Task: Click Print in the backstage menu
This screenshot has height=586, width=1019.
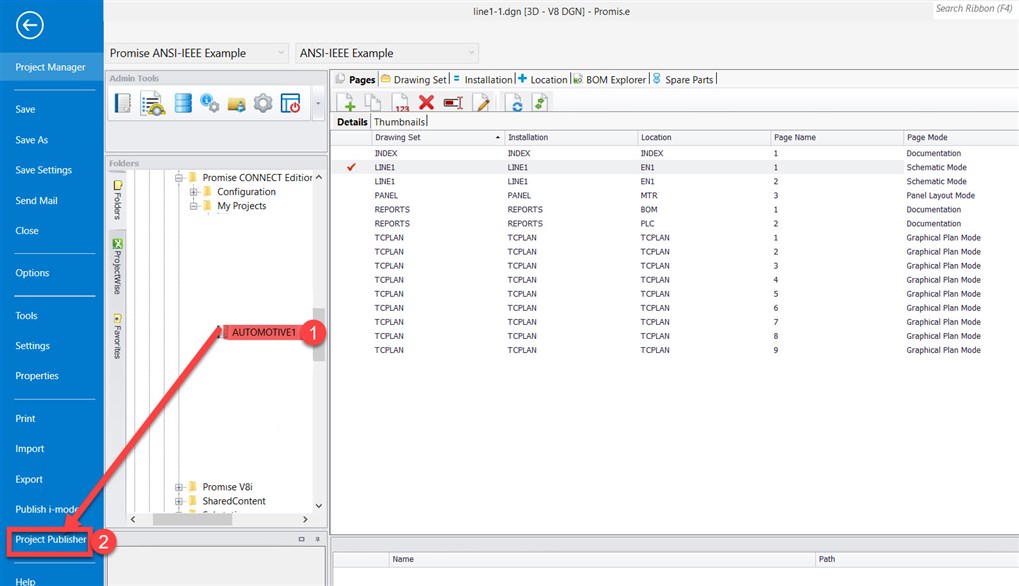Action: click(x=25, y=418)
